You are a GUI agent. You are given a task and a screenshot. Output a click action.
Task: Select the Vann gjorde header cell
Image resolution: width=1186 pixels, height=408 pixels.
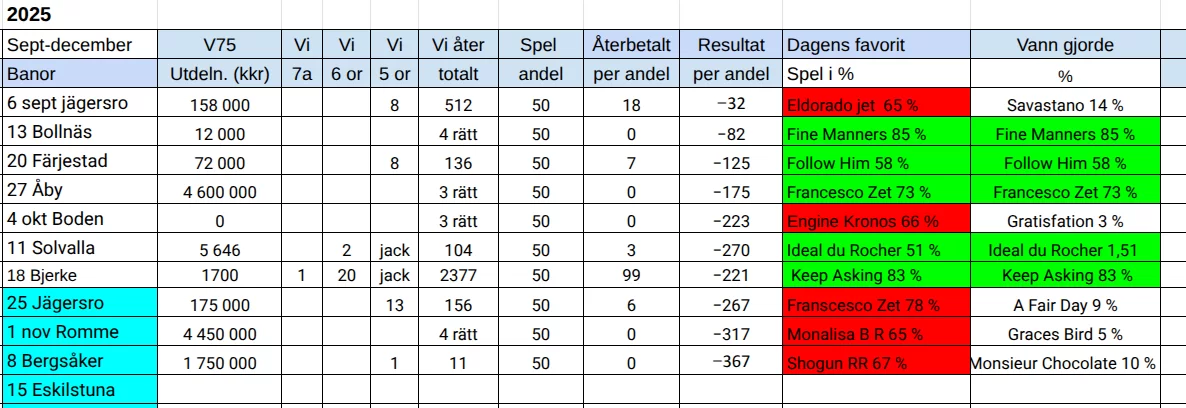[1064, 45]
